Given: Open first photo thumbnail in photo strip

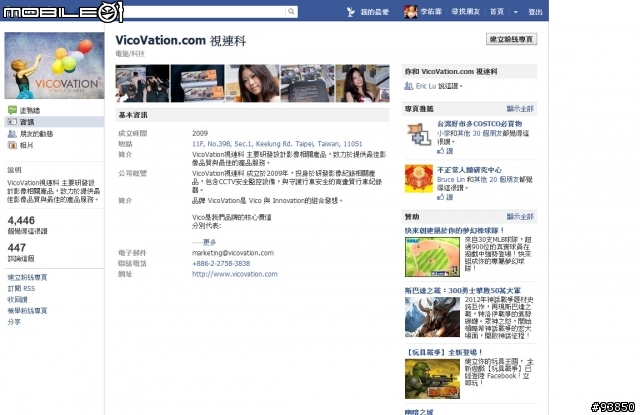Looking at the screenshot, I should click(x=142, y=83).
